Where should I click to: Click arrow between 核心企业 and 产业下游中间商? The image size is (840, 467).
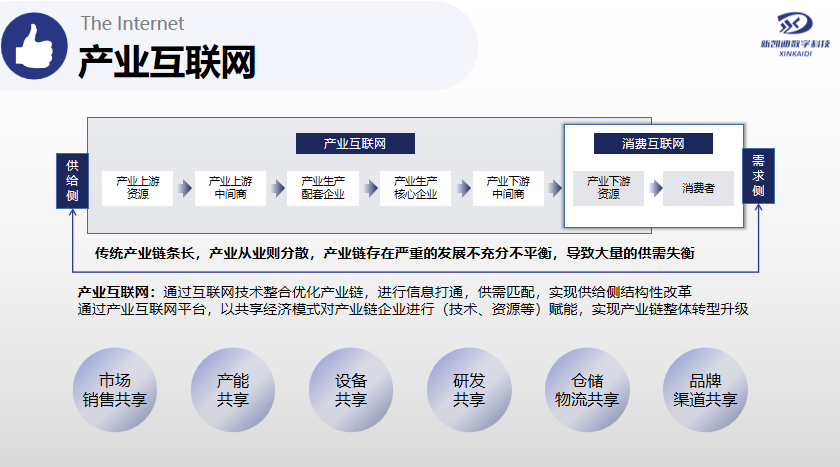tap(463, 188)
